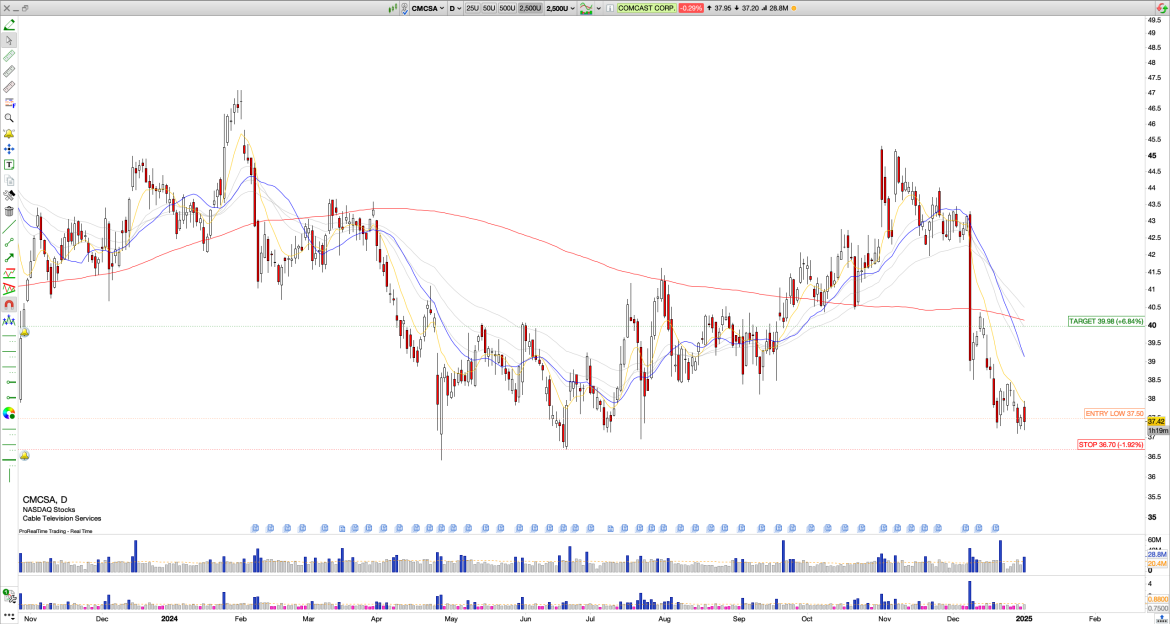Select the cursor pointer tool

pos(9,40)
